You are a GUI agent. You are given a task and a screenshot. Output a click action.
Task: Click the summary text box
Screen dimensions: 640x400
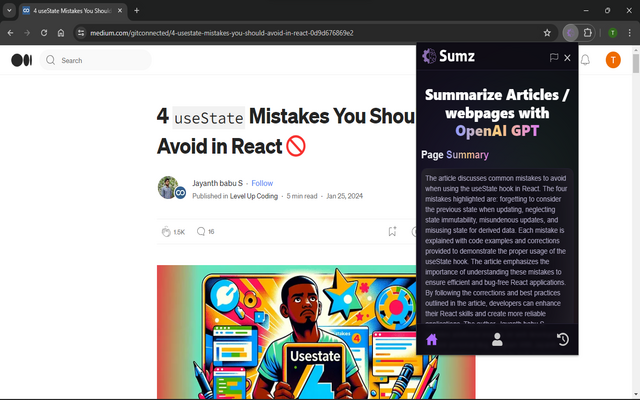click(497, 246)
